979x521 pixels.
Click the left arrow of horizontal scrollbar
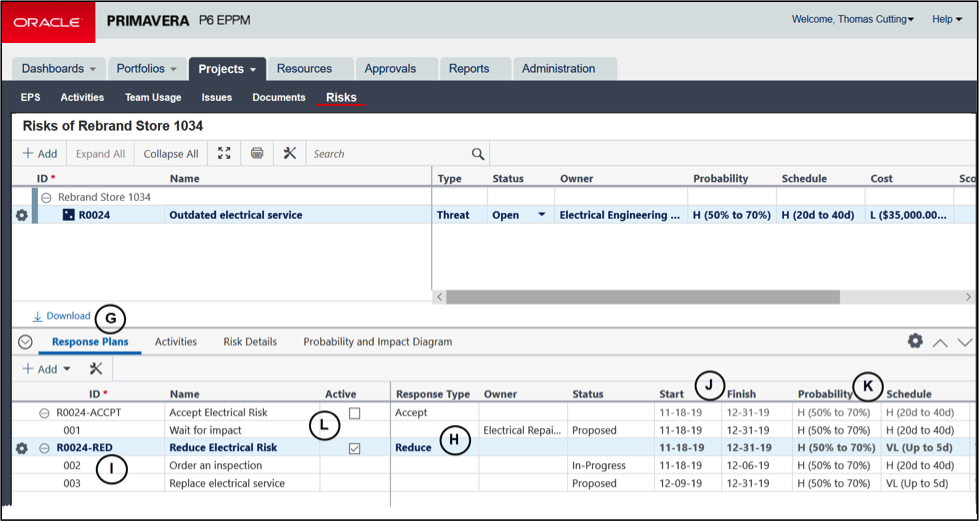(439, 297)
